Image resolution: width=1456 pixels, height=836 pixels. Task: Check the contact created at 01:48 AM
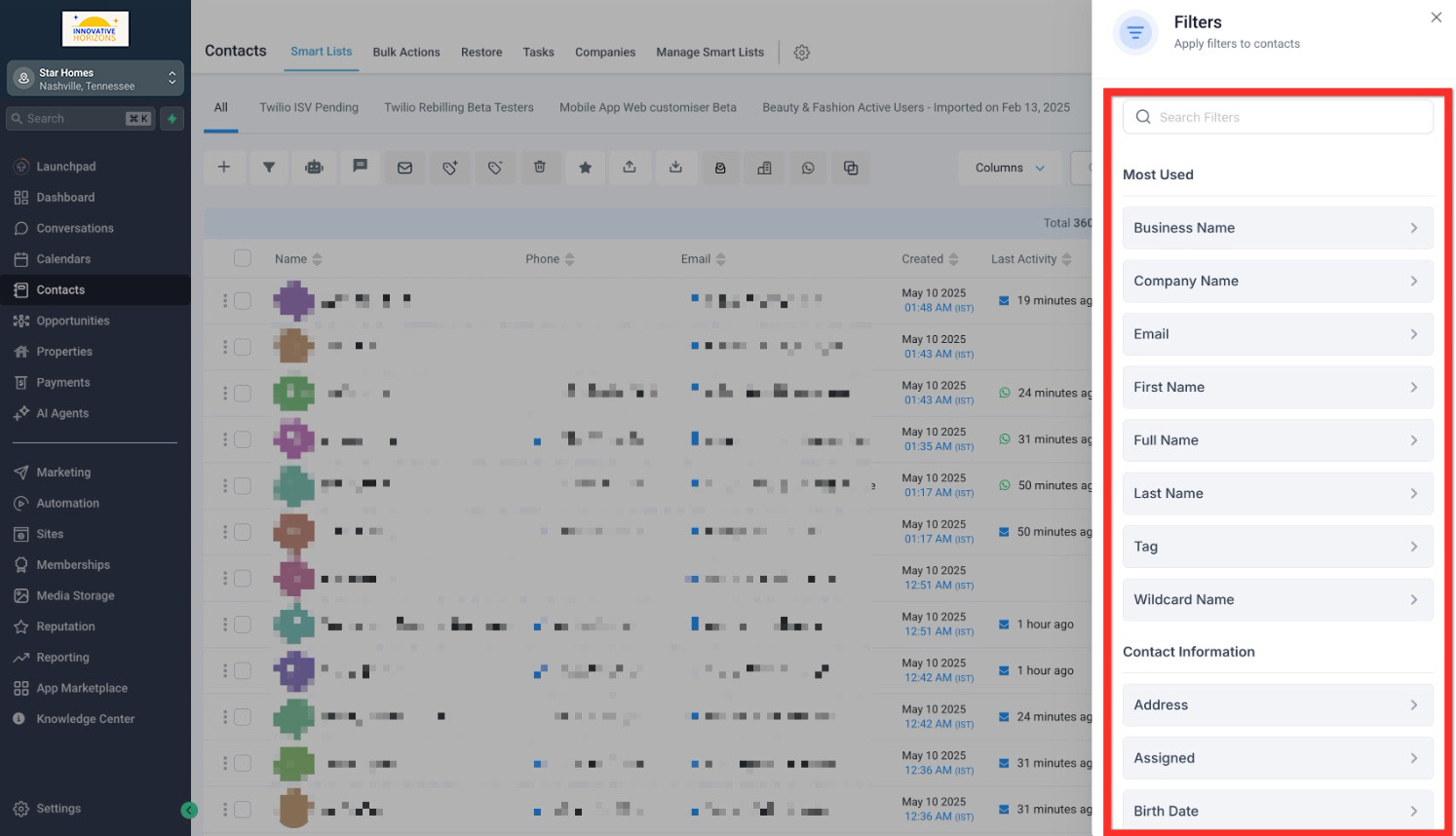[x=243, y=301]
